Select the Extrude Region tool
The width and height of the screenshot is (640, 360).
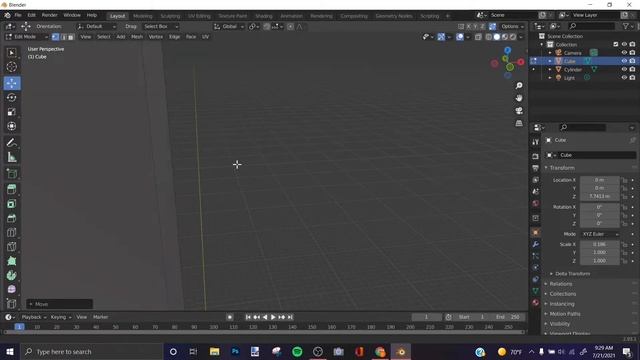click(11, 189)
